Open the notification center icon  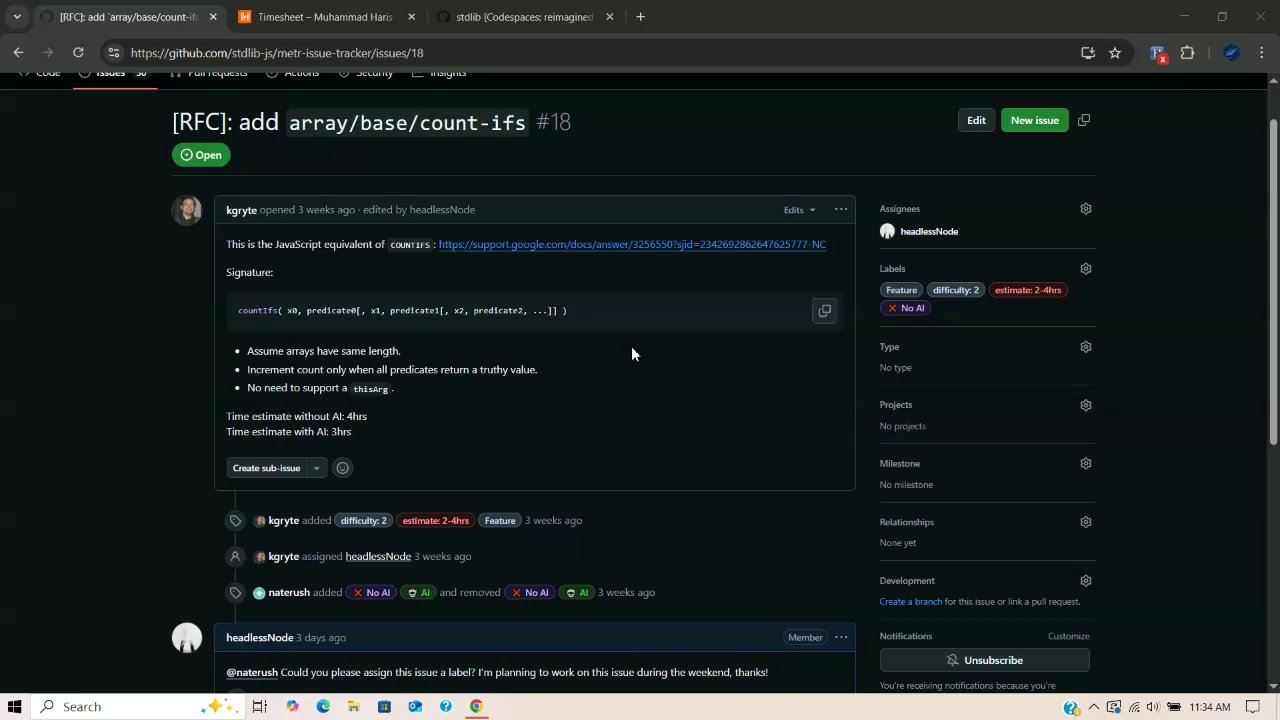pyautogui.click(x=1253, y=707)
